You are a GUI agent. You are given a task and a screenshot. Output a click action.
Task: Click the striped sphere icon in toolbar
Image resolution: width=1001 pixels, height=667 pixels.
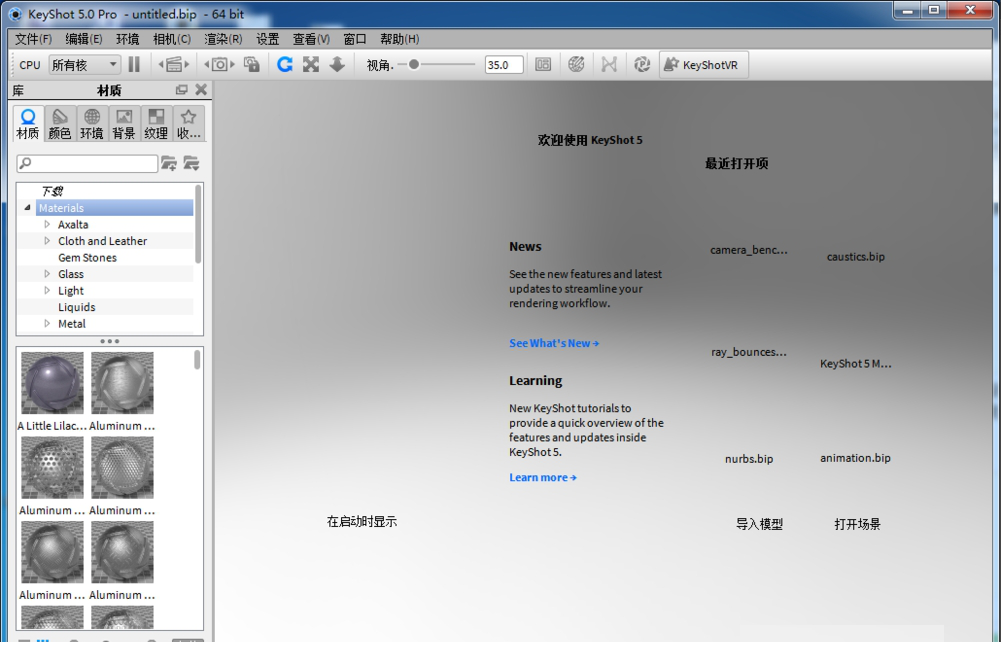tap(576, 64)
